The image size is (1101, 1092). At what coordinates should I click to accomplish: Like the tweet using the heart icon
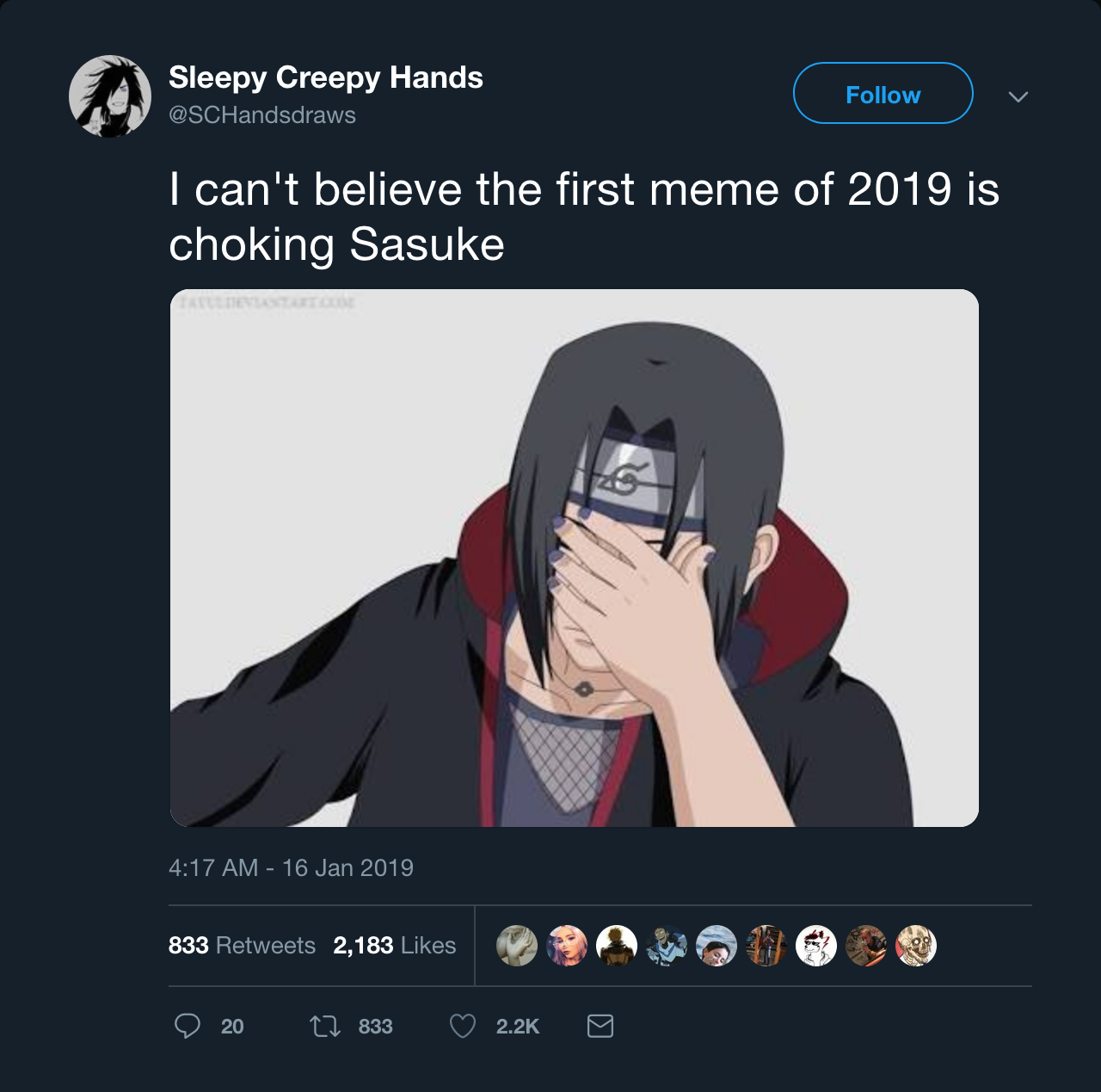(464, 1025)
